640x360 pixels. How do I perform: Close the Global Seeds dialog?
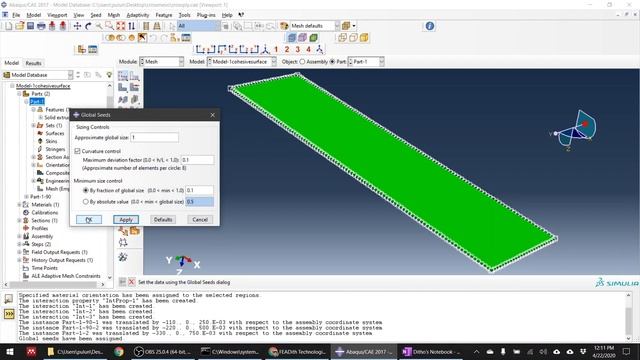click(213, 115)
